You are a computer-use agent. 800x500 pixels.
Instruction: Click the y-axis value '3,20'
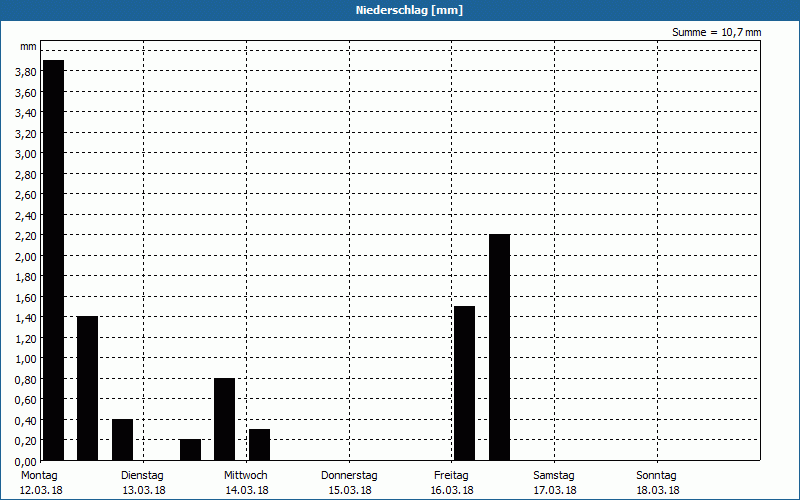point(26,134)
